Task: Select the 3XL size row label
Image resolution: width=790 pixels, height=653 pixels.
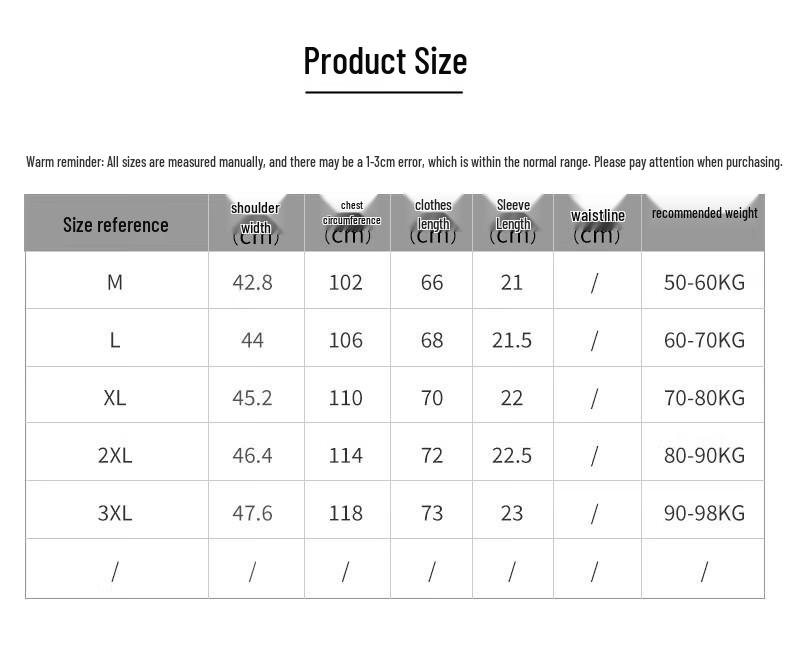Action: 115,513
